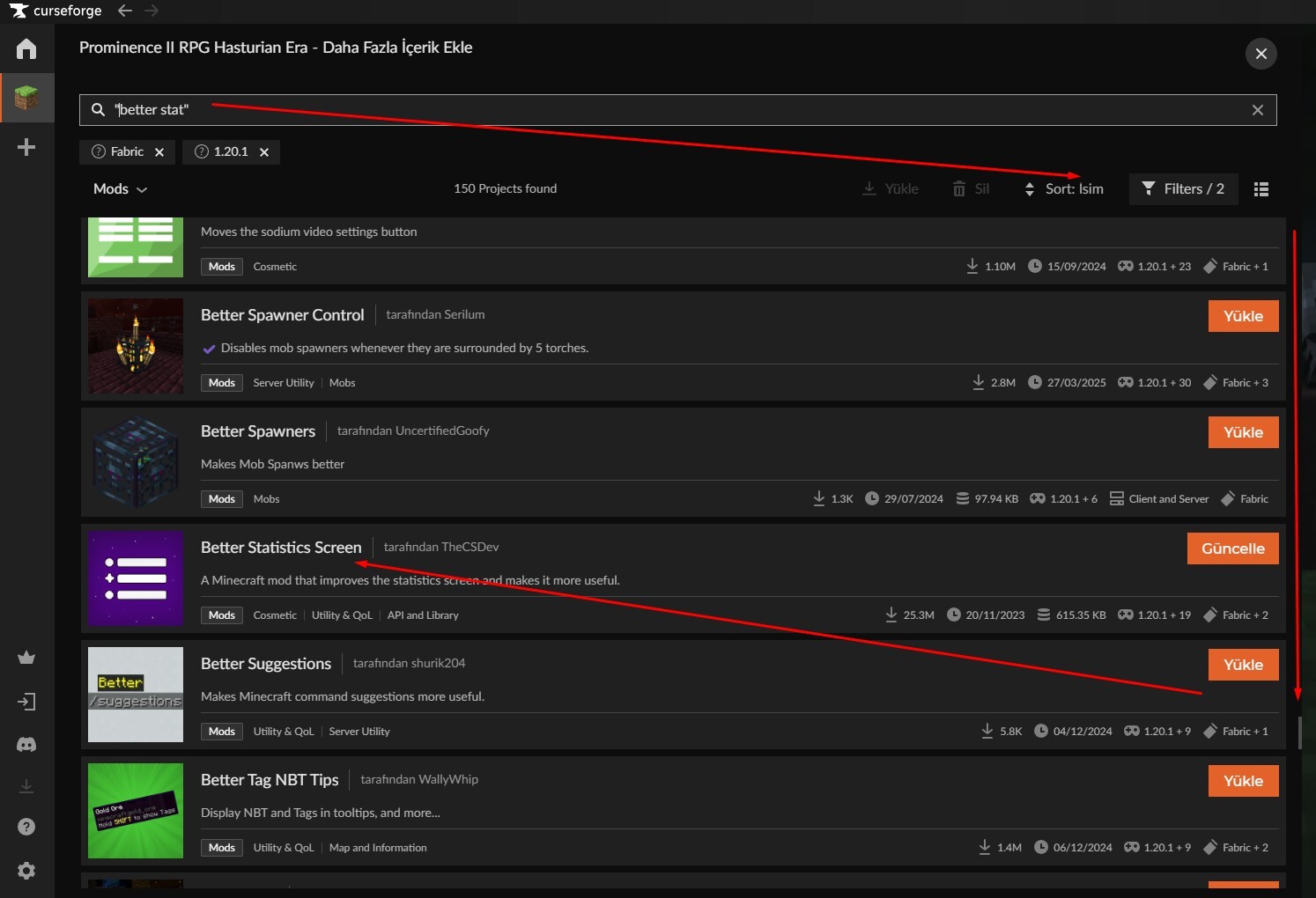Select the Minecraft game icon
This screenshot has height=898, width=1316.
tap(26, 97)
